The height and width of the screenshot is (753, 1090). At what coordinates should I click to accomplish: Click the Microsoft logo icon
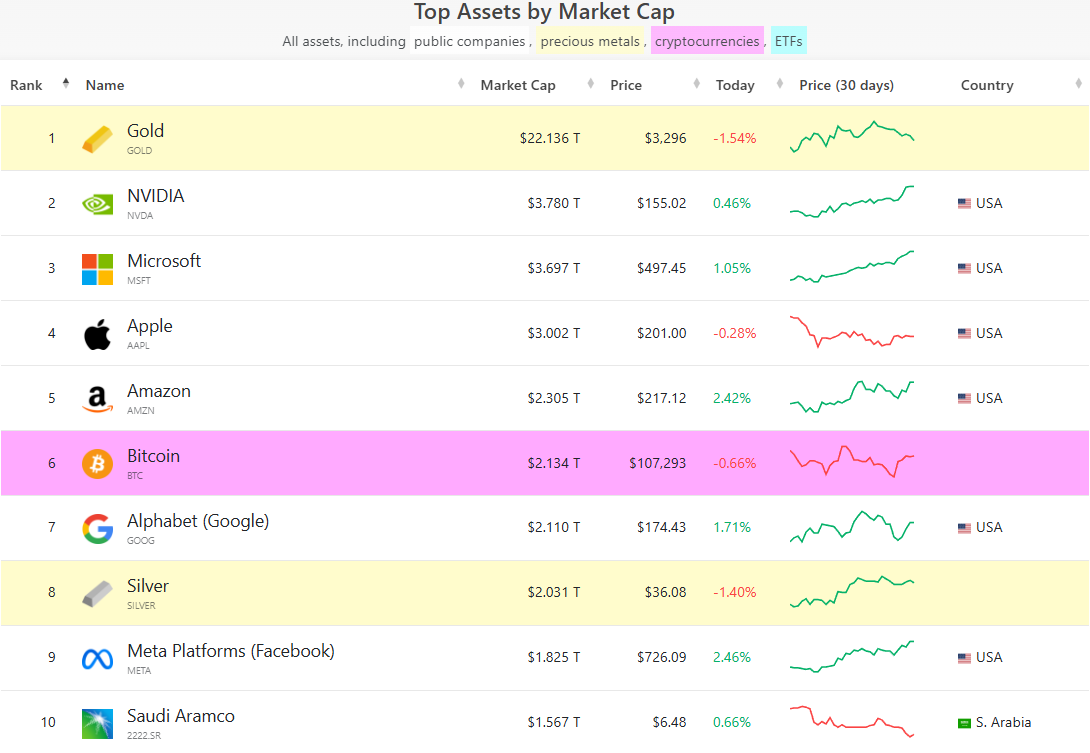coord(97,269)
